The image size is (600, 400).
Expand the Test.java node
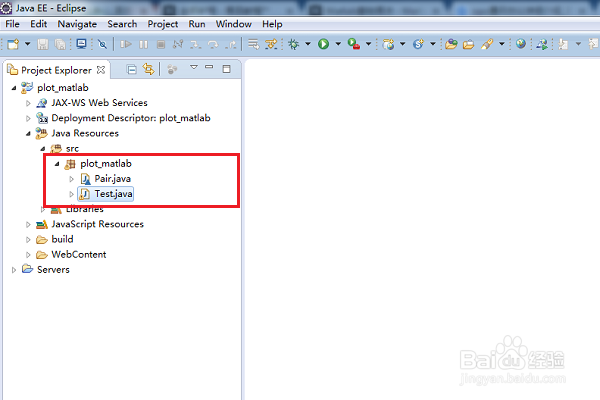click(72, 194)
